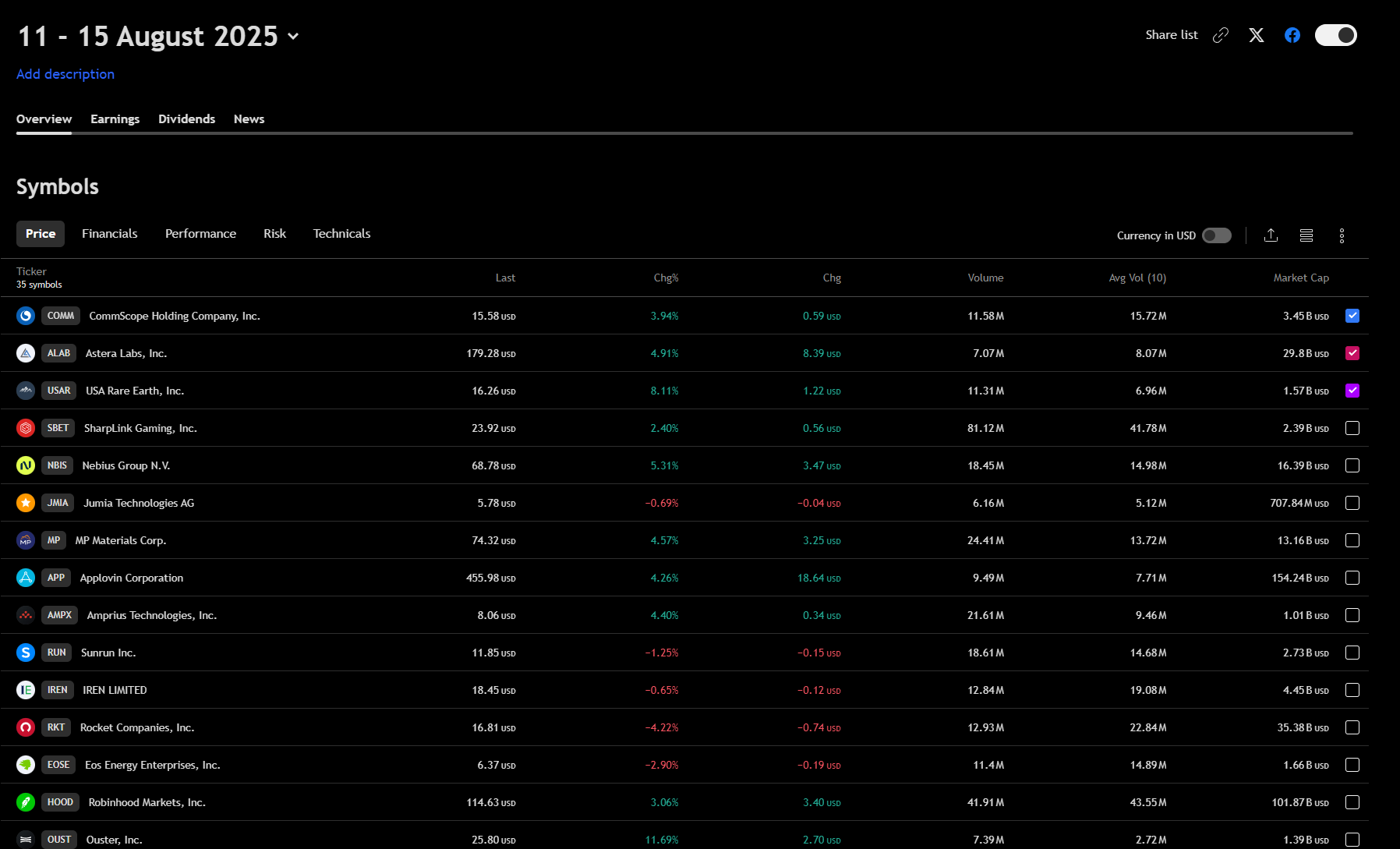Open the ALAB ticker badge
The height and width of the screenshot is (849, 1400).
coord(58,353)
